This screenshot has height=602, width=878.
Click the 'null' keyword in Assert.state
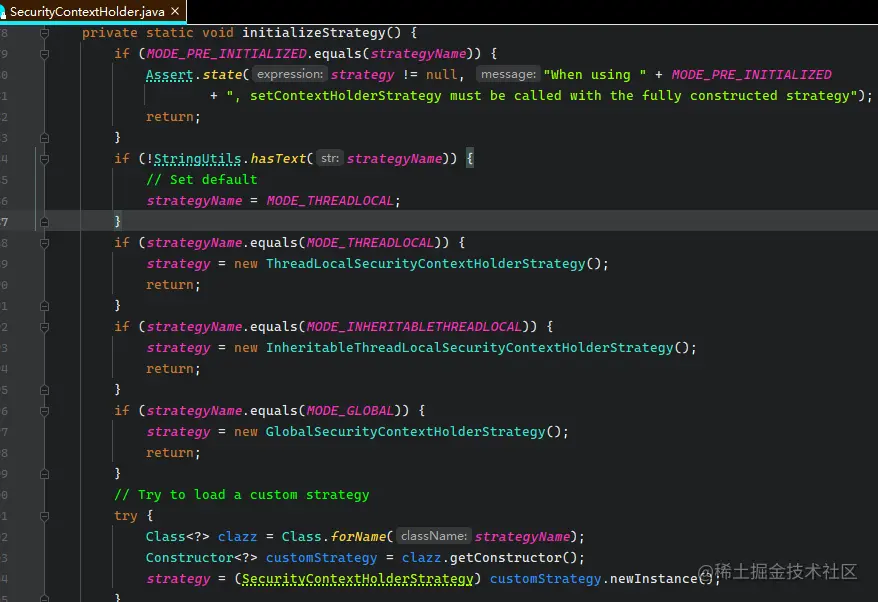[441, 74]
